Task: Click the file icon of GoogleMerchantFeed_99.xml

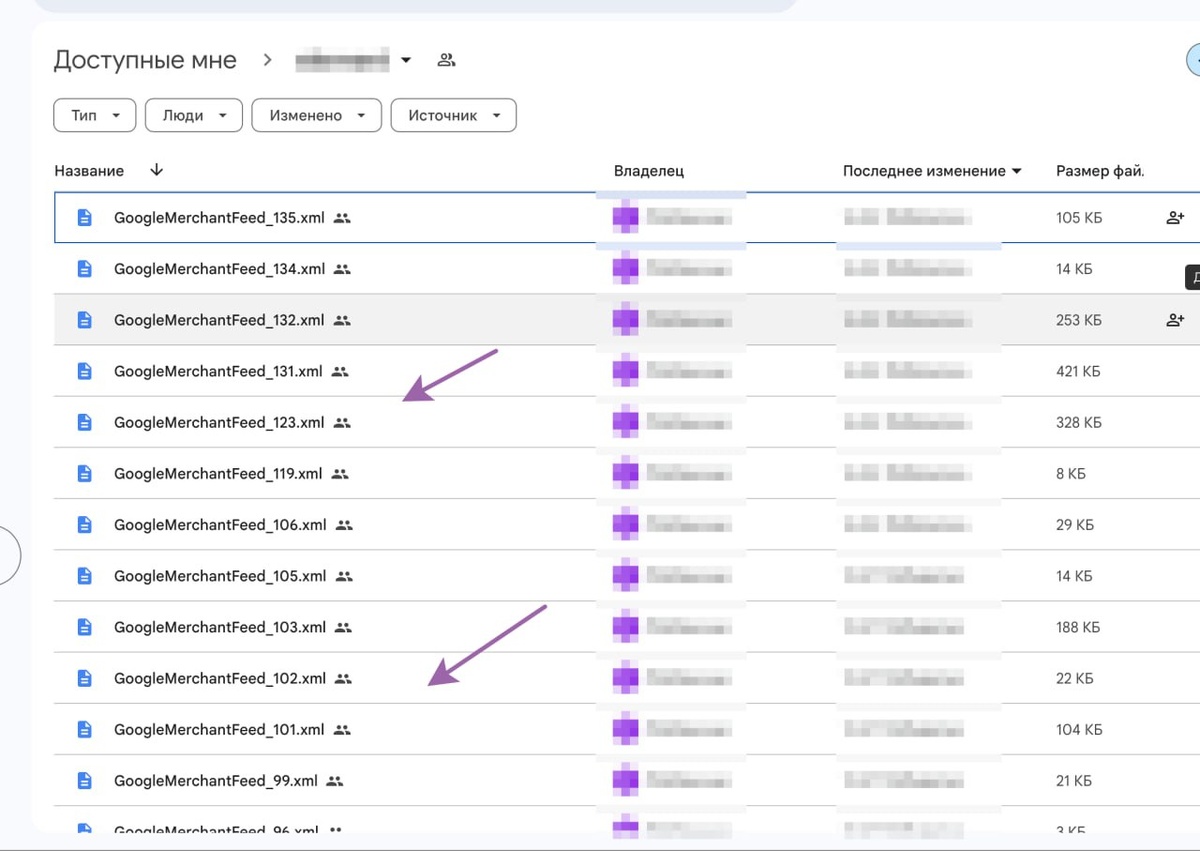Action: [x=85, y=780]
